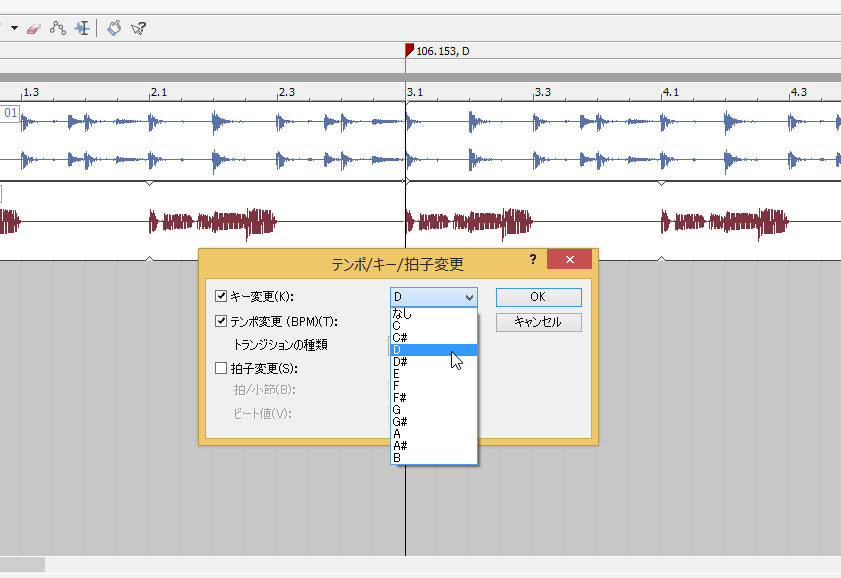Click the キャンセル button
The width and height of the screenshot is (841, 578).
click(x=538, y=322)
